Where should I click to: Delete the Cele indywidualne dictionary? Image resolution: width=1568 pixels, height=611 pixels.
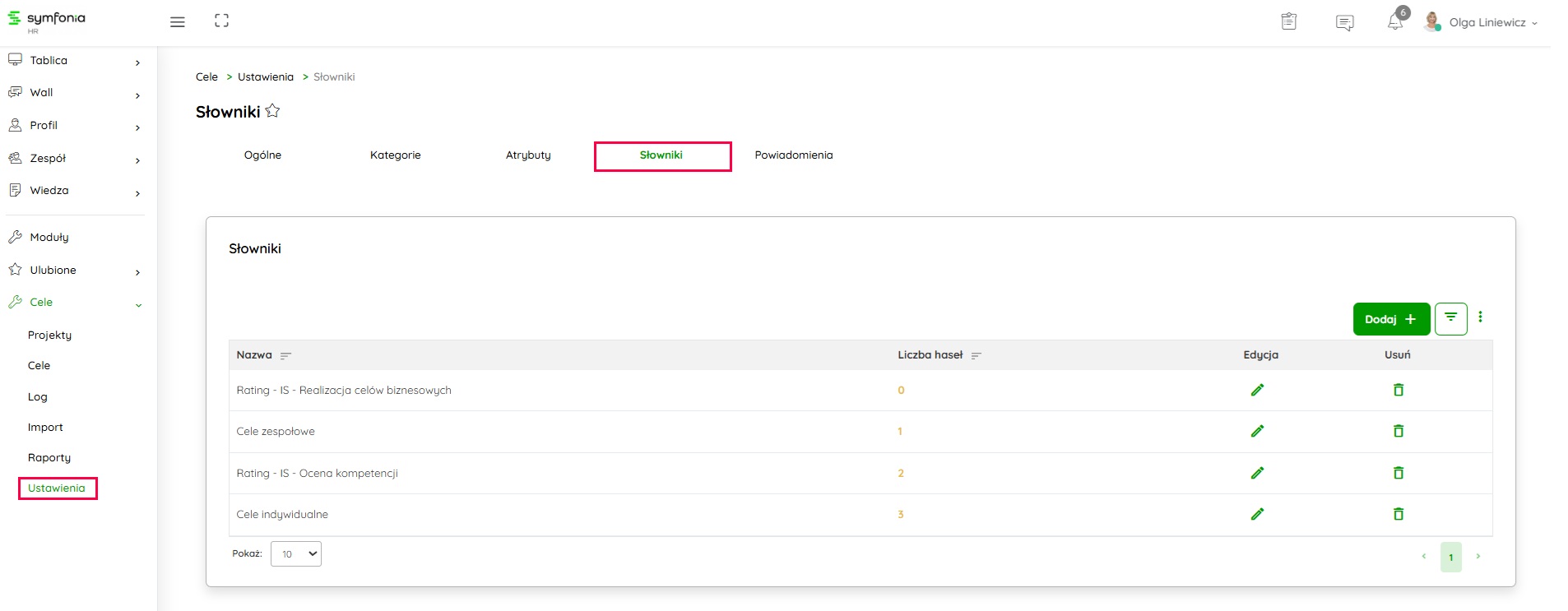click(1398, 514)
